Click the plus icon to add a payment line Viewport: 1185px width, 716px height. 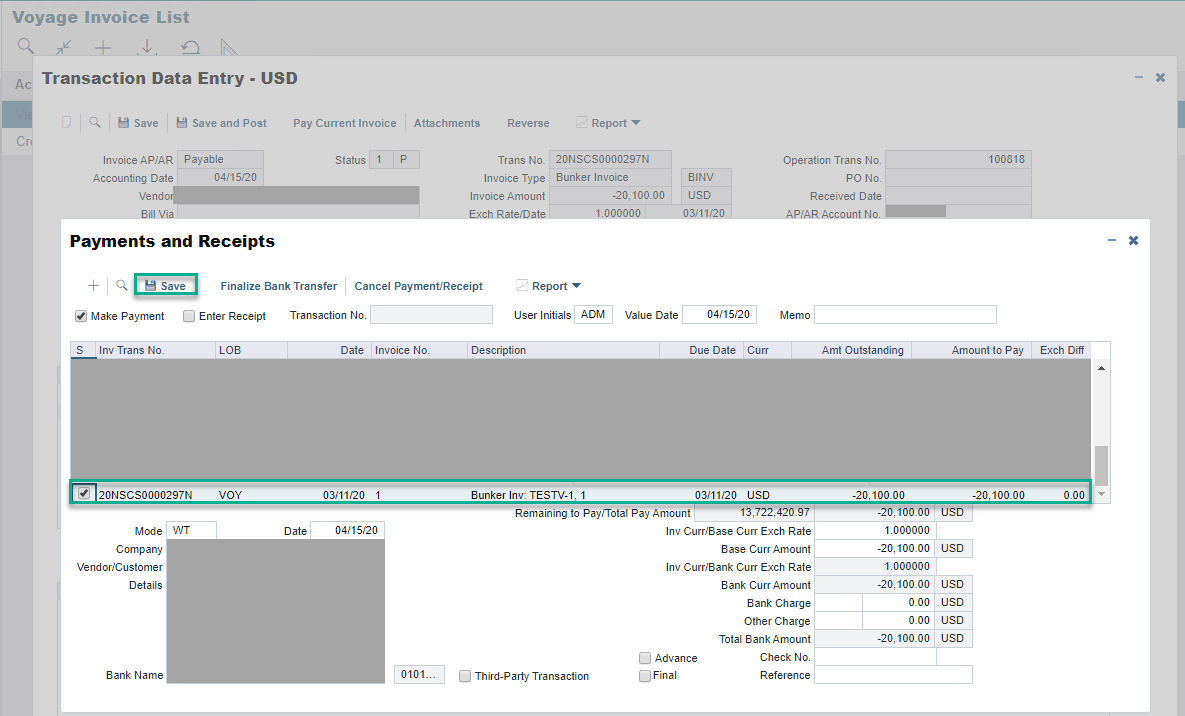[x=93, y=286]
